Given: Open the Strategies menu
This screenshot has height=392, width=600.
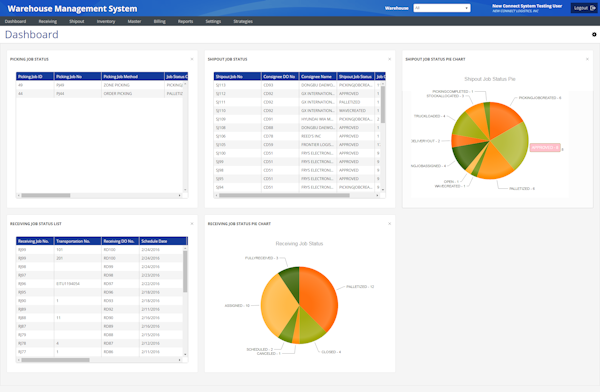Looking at the screenshot, I should click(243, 21).
